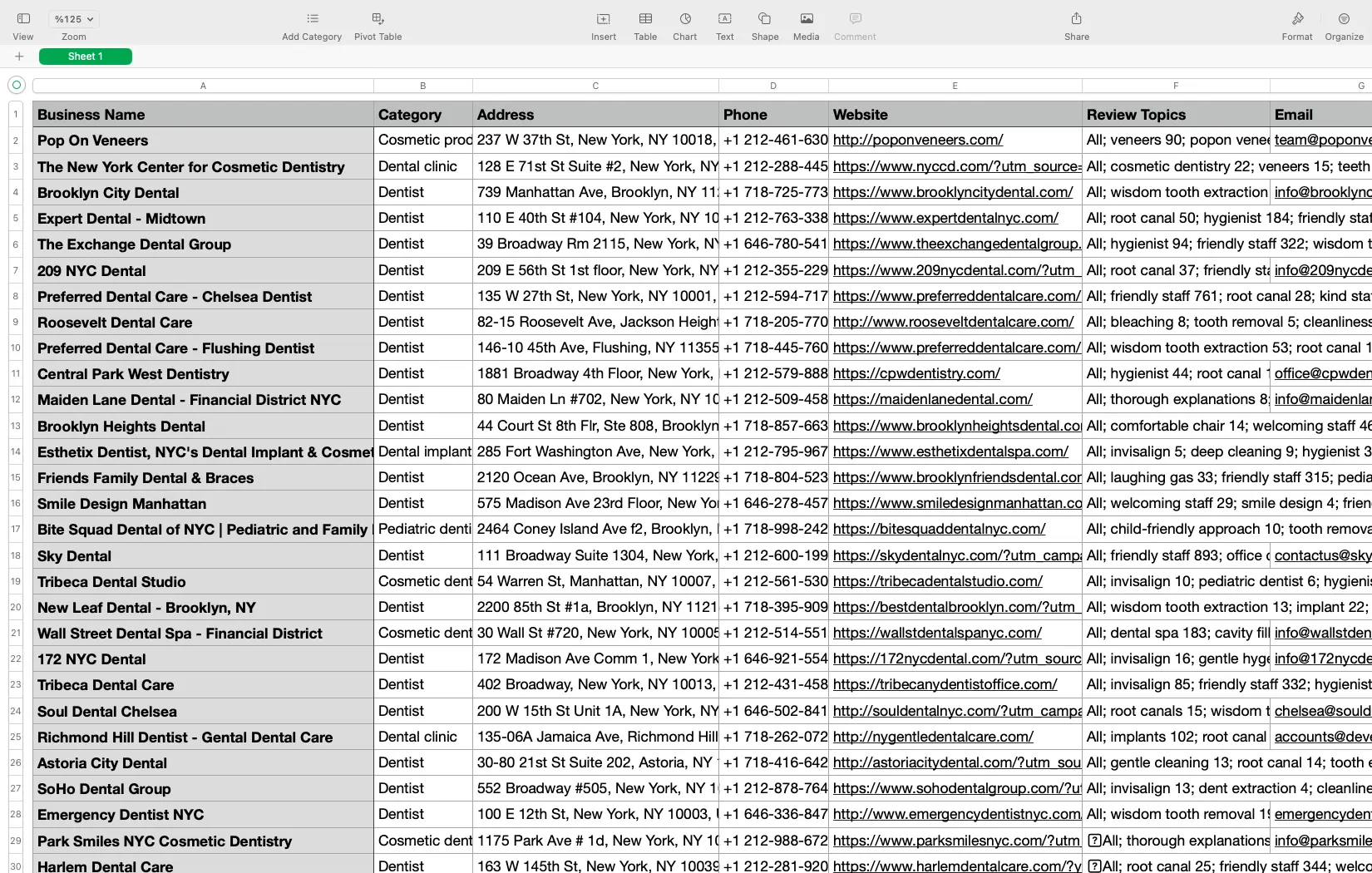Image resolution: width=1372 pixels, height=873 pixels.
Task: Select column E header
Action: [x=955, y=86]
